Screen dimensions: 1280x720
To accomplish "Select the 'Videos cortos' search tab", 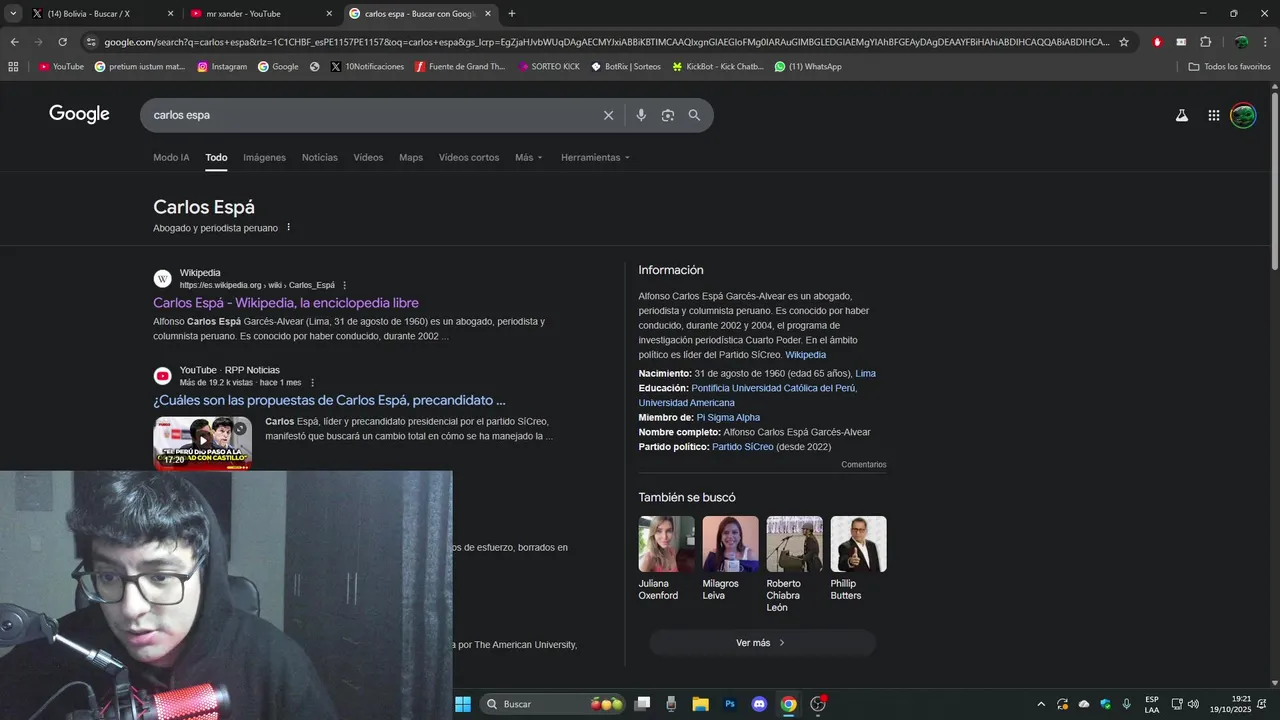I will [x=469, y=158].
